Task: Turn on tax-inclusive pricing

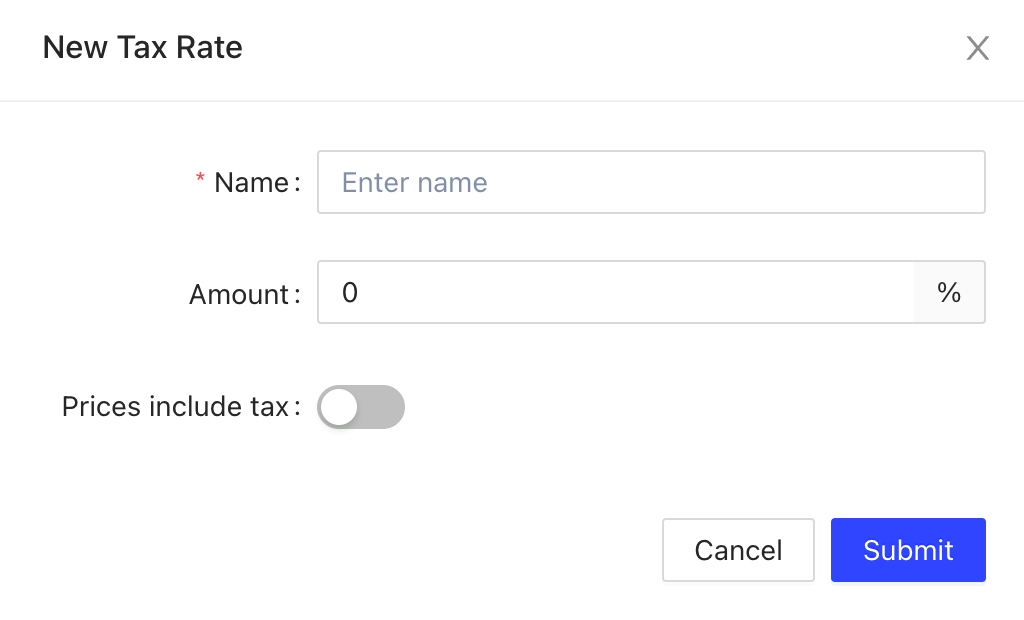Action: [361, 407]
